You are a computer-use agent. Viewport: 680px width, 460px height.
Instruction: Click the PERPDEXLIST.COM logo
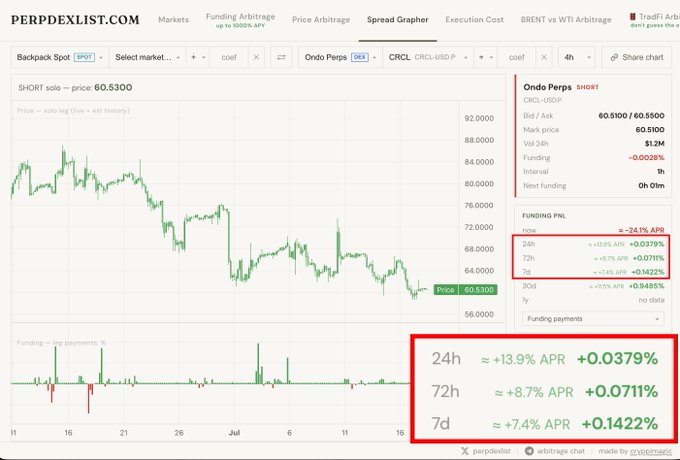[75, 20]
